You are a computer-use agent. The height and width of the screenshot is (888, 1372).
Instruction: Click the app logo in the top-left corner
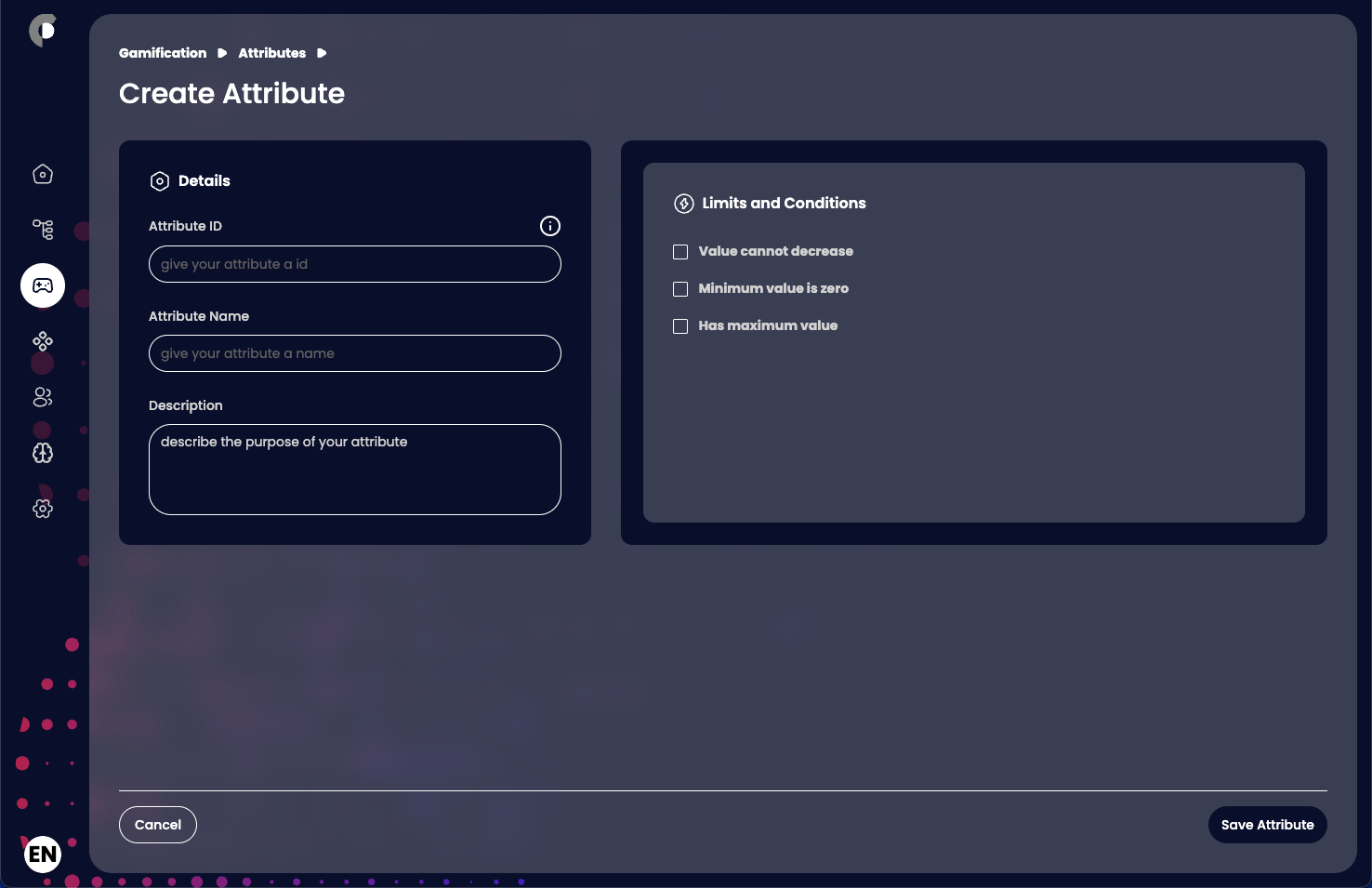[x=42, y=30]
